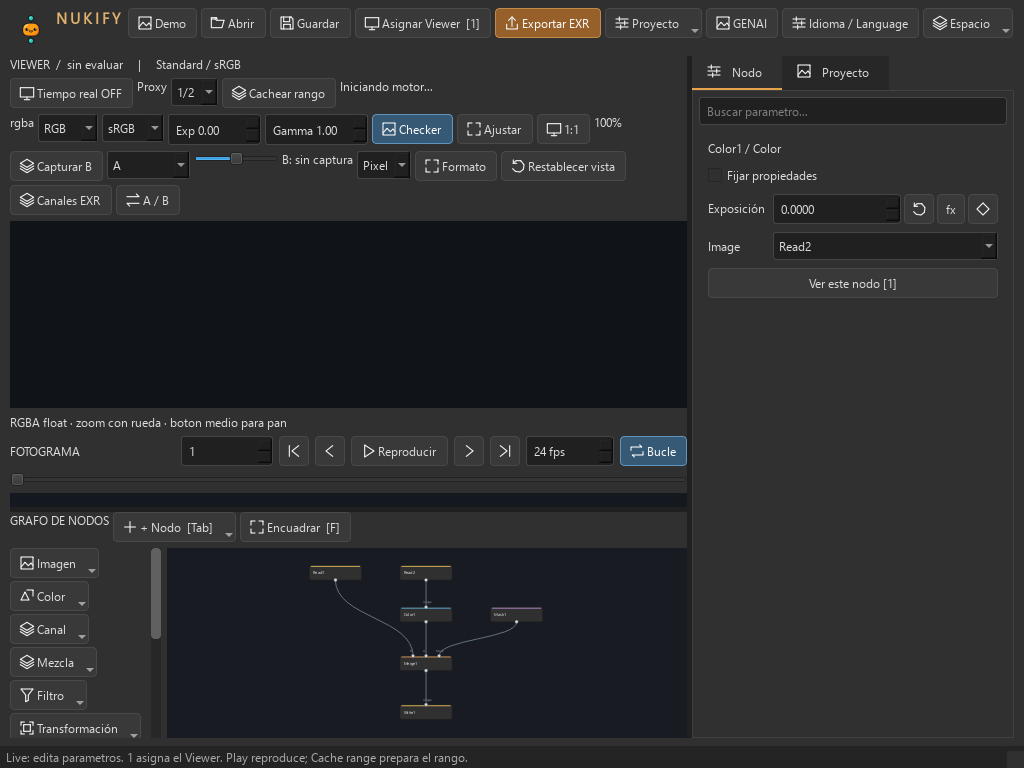
Task: Open the sRGB colorspace dropdown
Action: (x=133, y=129)
